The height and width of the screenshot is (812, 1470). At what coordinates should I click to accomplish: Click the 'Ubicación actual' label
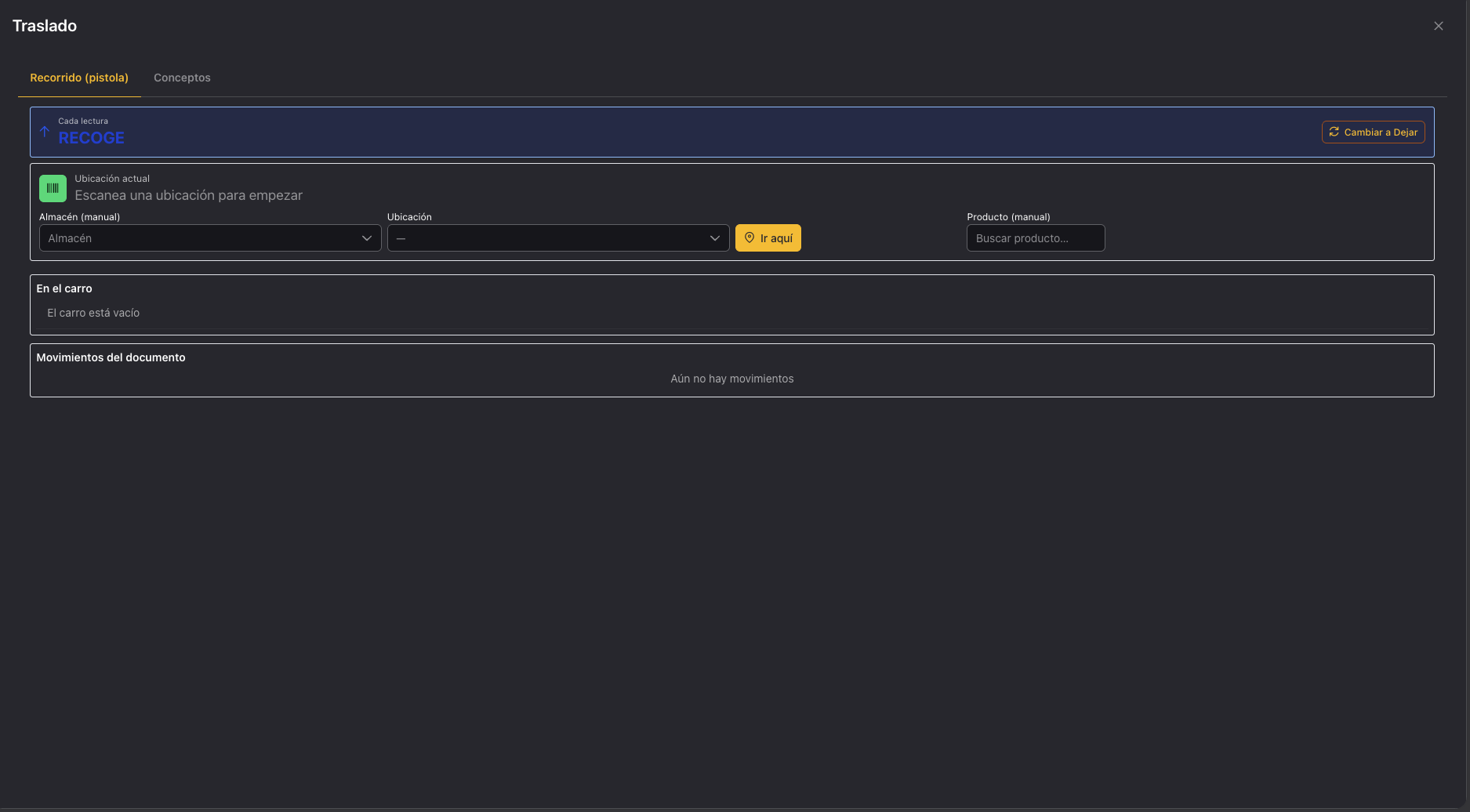point(112,179)
